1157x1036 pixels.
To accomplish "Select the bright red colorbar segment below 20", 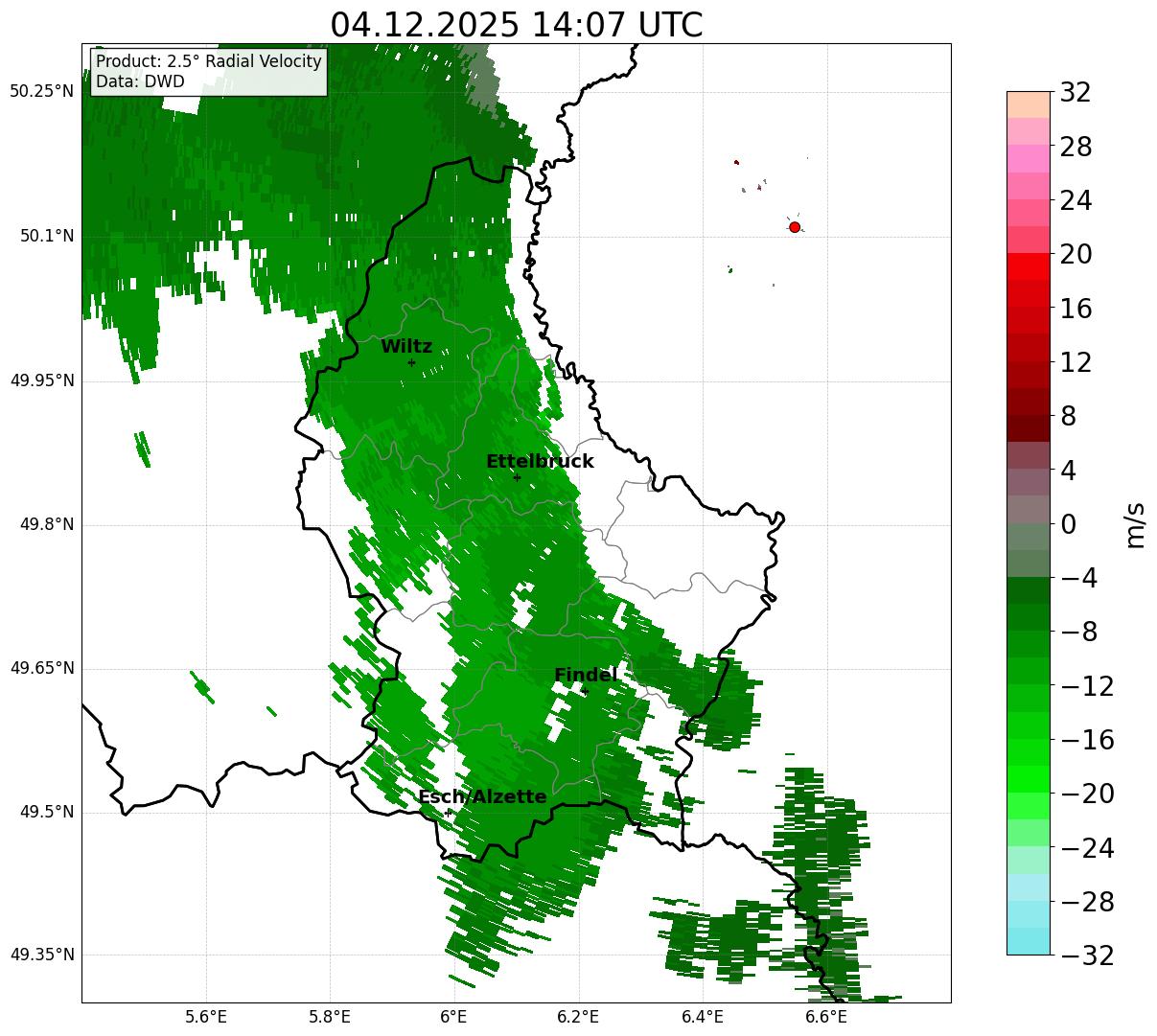I will [x=1029, y=266].
